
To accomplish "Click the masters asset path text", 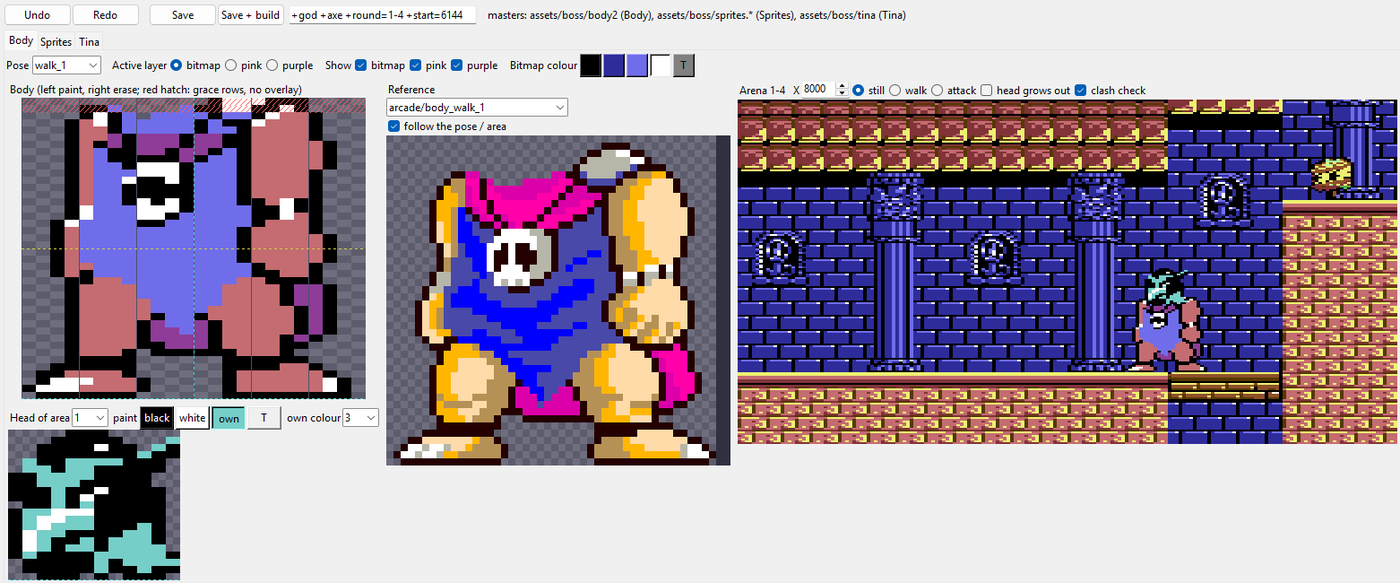I will (x=699, y=16).
